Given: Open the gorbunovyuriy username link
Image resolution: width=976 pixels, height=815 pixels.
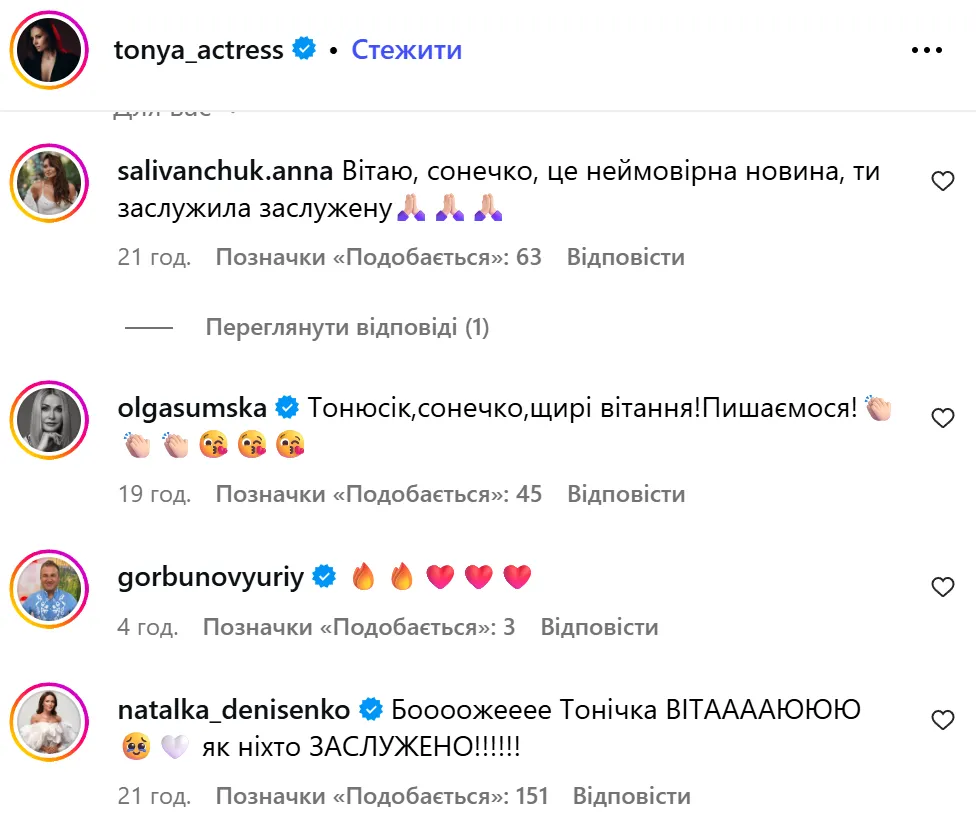Looking at the screenshot, I should click(x=210, y=577).
